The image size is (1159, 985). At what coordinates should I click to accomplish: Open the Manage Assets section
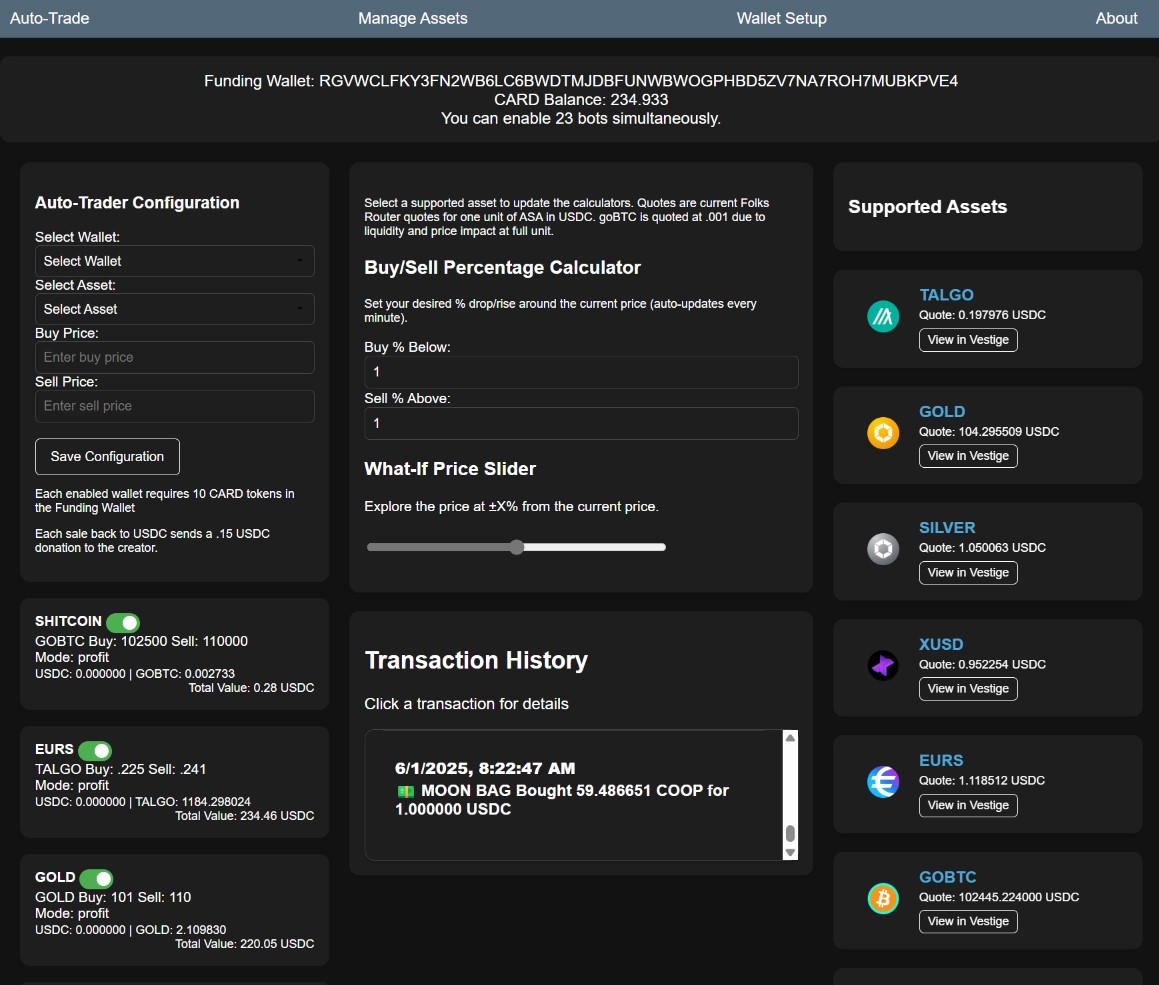click(412, 18)
